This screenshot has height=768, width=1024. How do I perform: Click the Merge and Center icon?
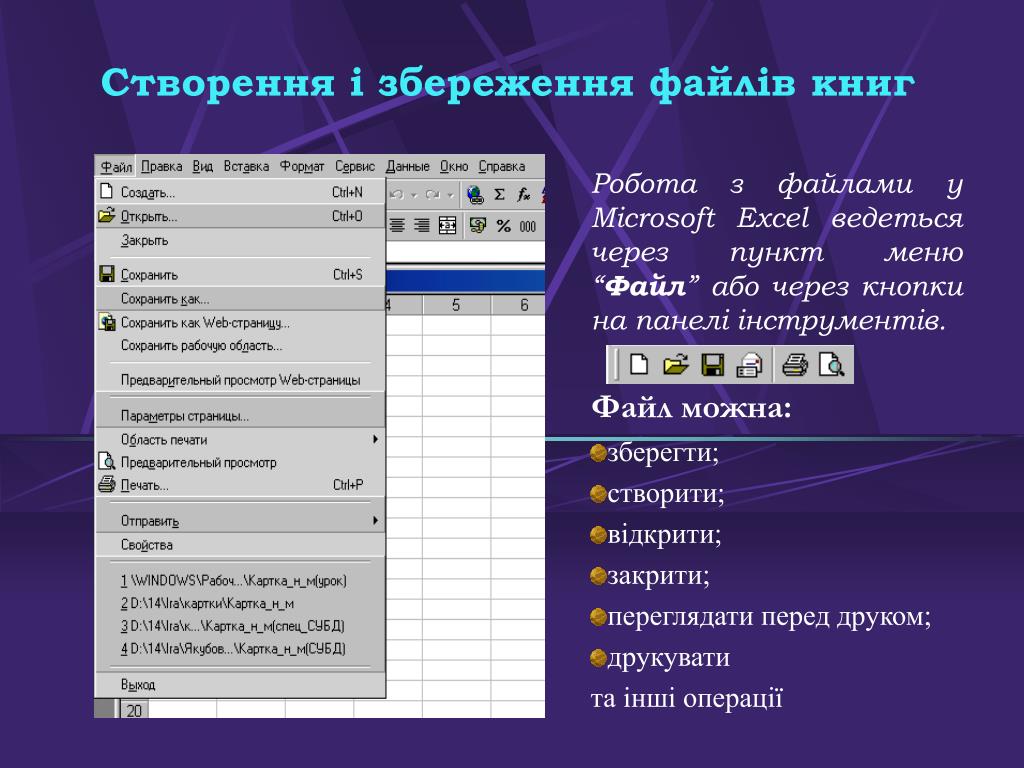click(447, 226)
